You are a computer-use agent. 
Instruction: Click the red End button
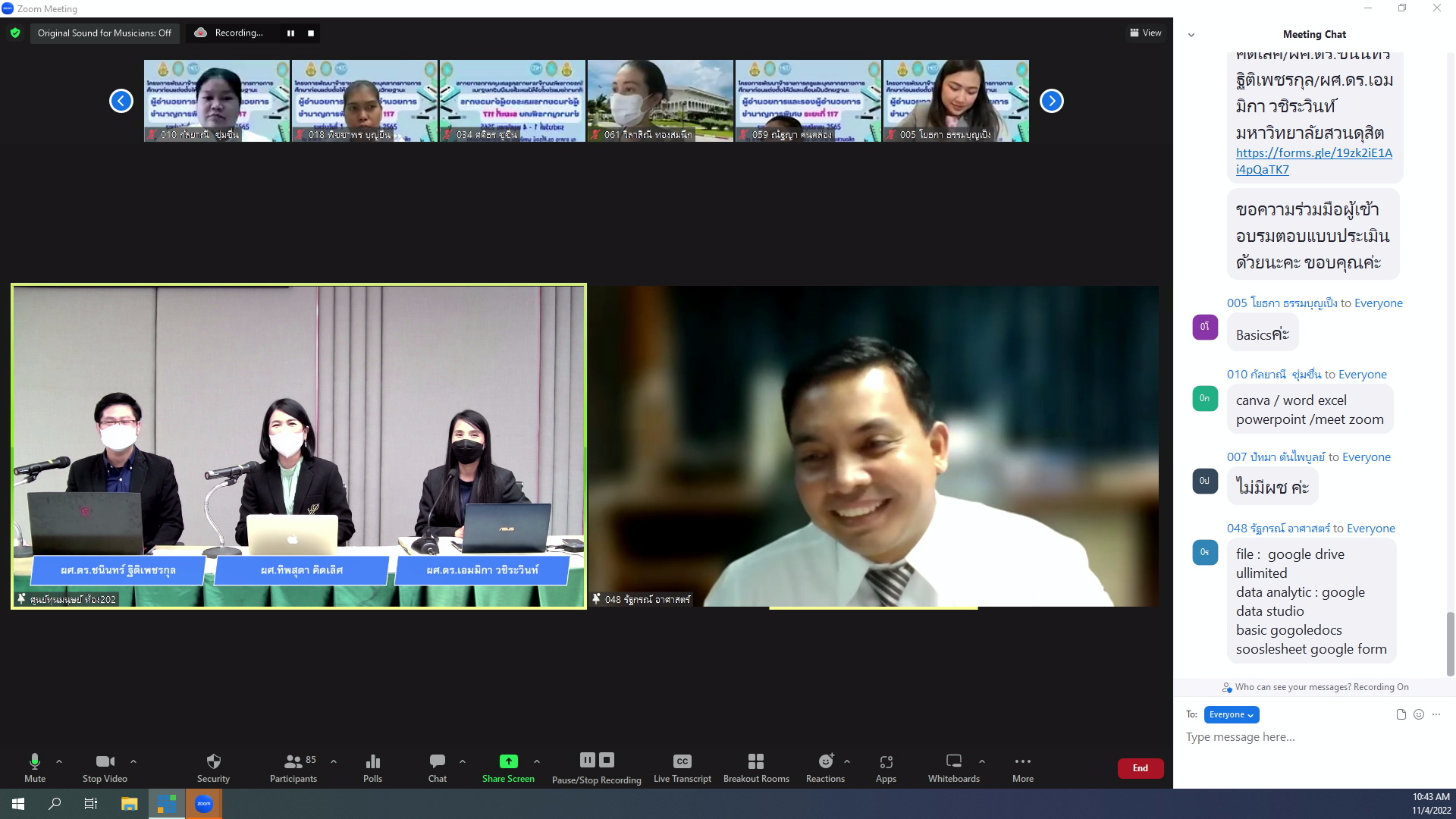[x=1140, y=768]
